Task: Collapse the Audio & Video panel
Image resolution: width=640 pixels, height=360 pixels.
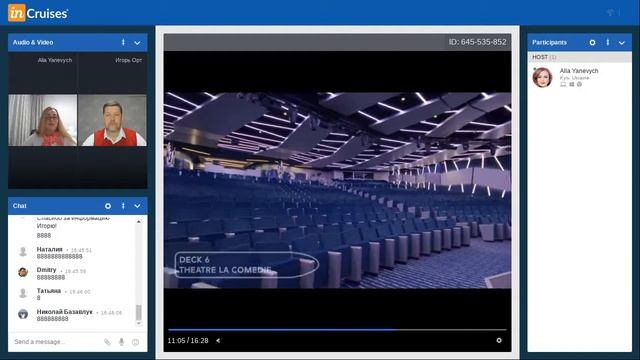Action: coord(137,43)
